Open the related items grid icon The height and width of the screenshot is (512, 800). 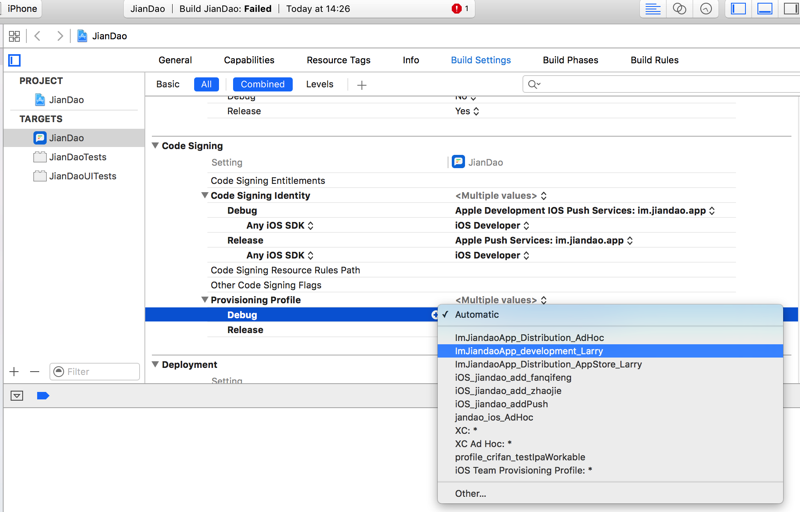14,36
